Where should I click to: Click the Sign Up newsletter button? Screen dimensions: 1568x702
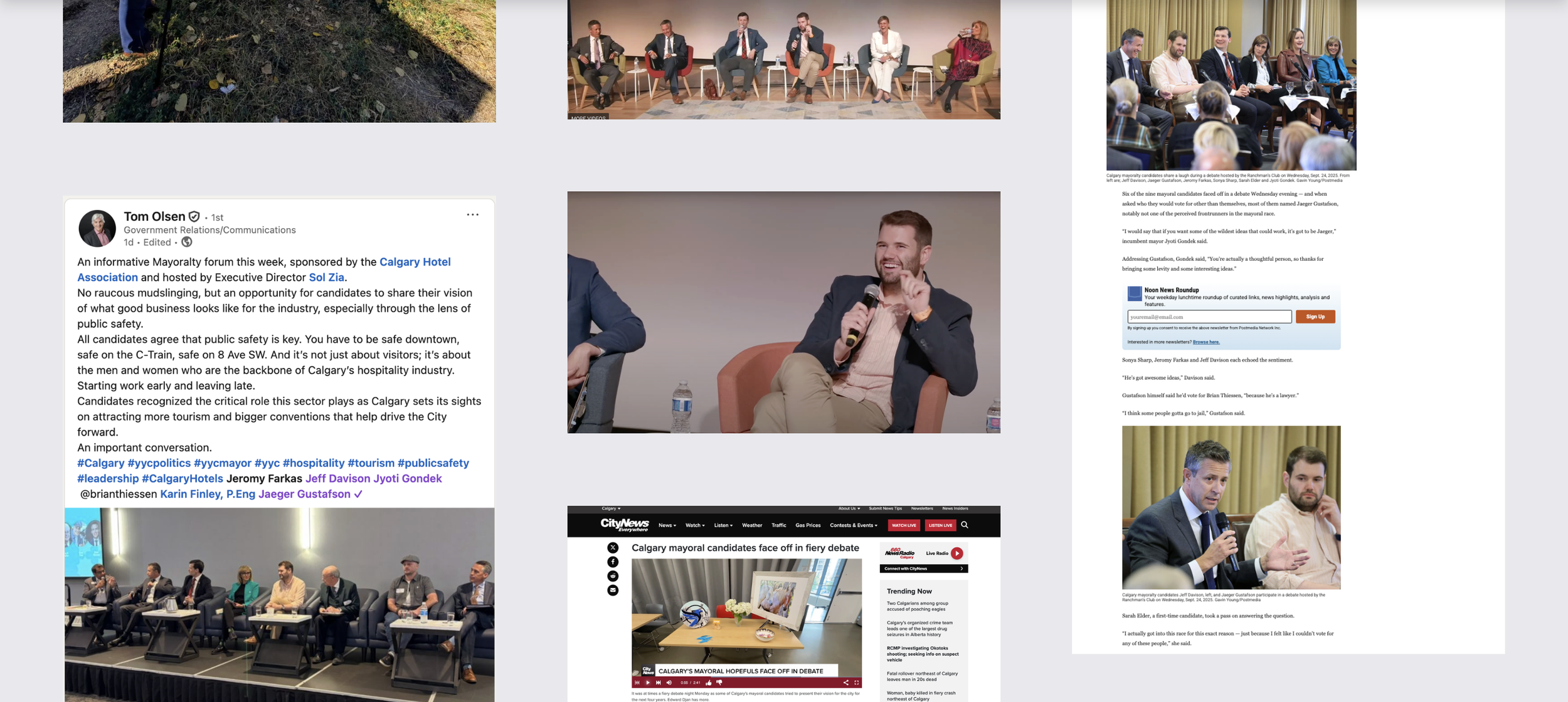1315,317
